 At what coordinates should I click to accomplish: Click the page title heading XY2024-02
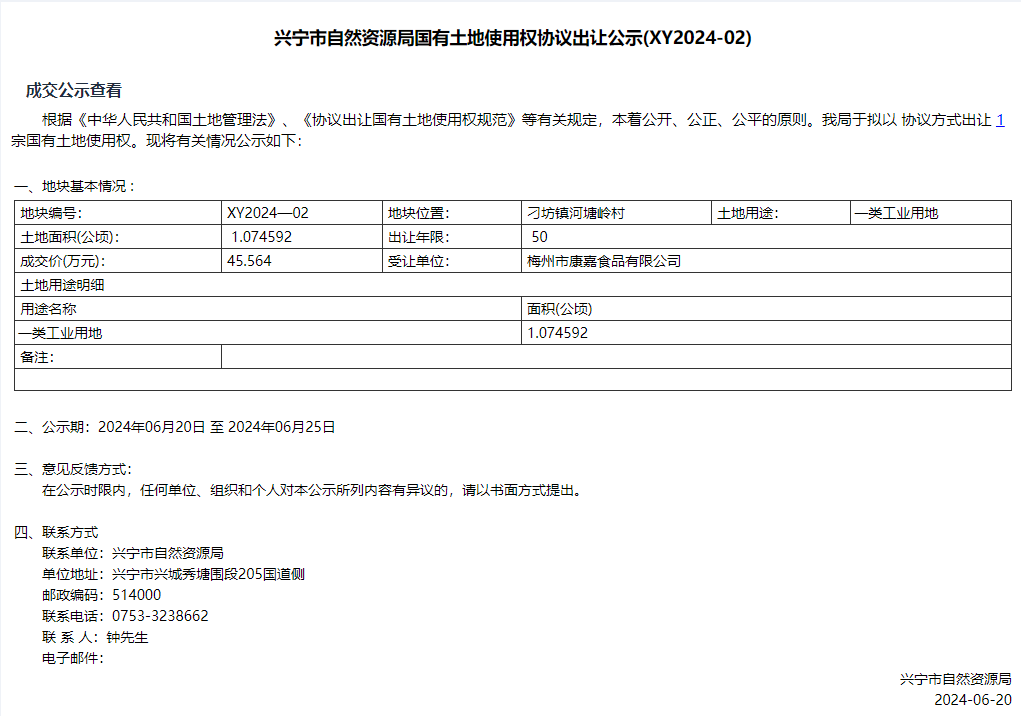[512, 39]
